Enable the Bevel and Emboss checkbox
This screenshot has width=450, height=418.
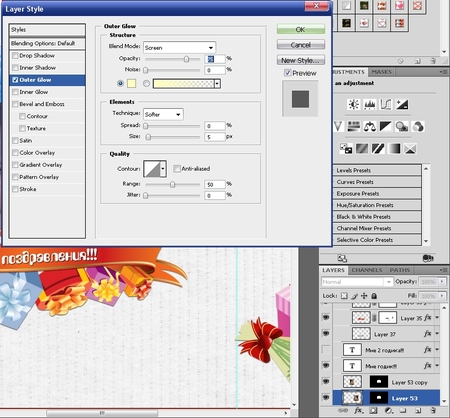15,104
